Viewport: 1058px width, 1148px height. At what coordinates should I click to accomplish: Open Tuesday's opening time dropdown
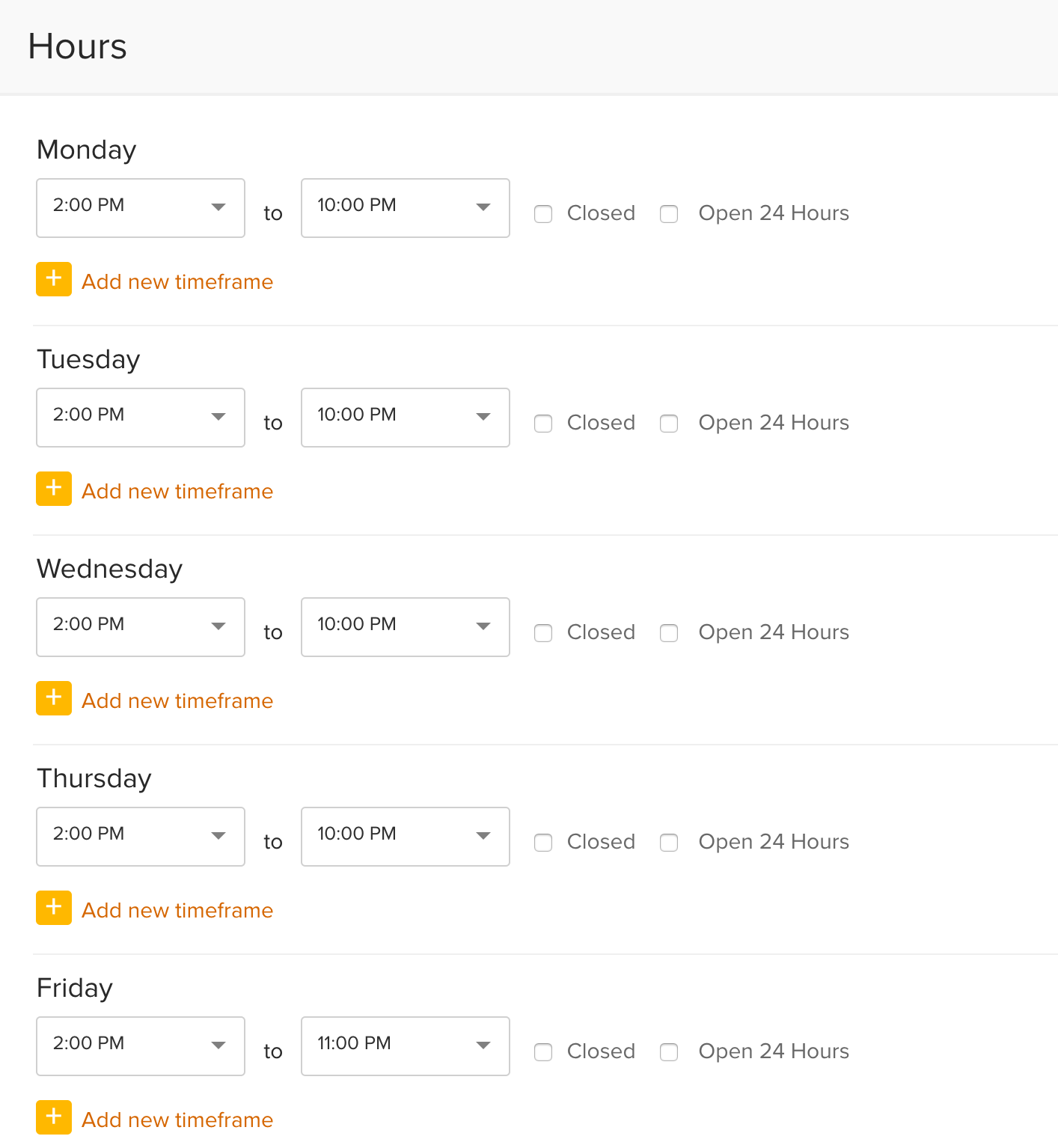click(x=141, y=418)
